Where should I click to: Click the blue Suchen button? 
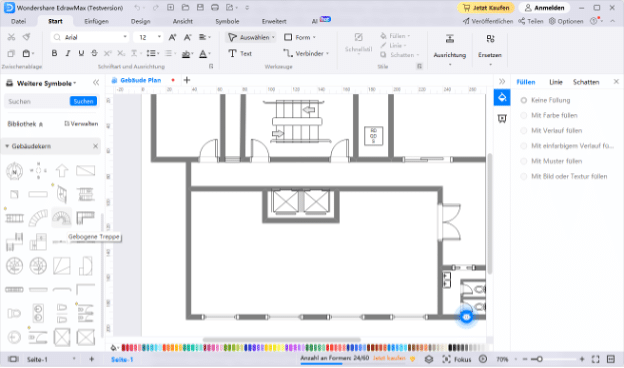83,101
